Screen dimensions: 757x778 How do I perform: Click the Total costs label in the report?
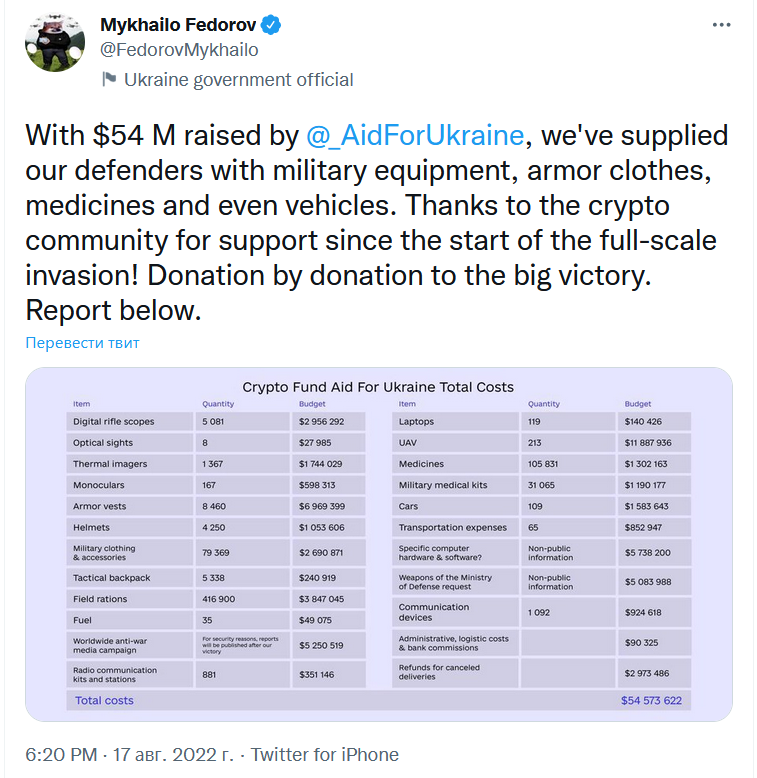(104, 700)
